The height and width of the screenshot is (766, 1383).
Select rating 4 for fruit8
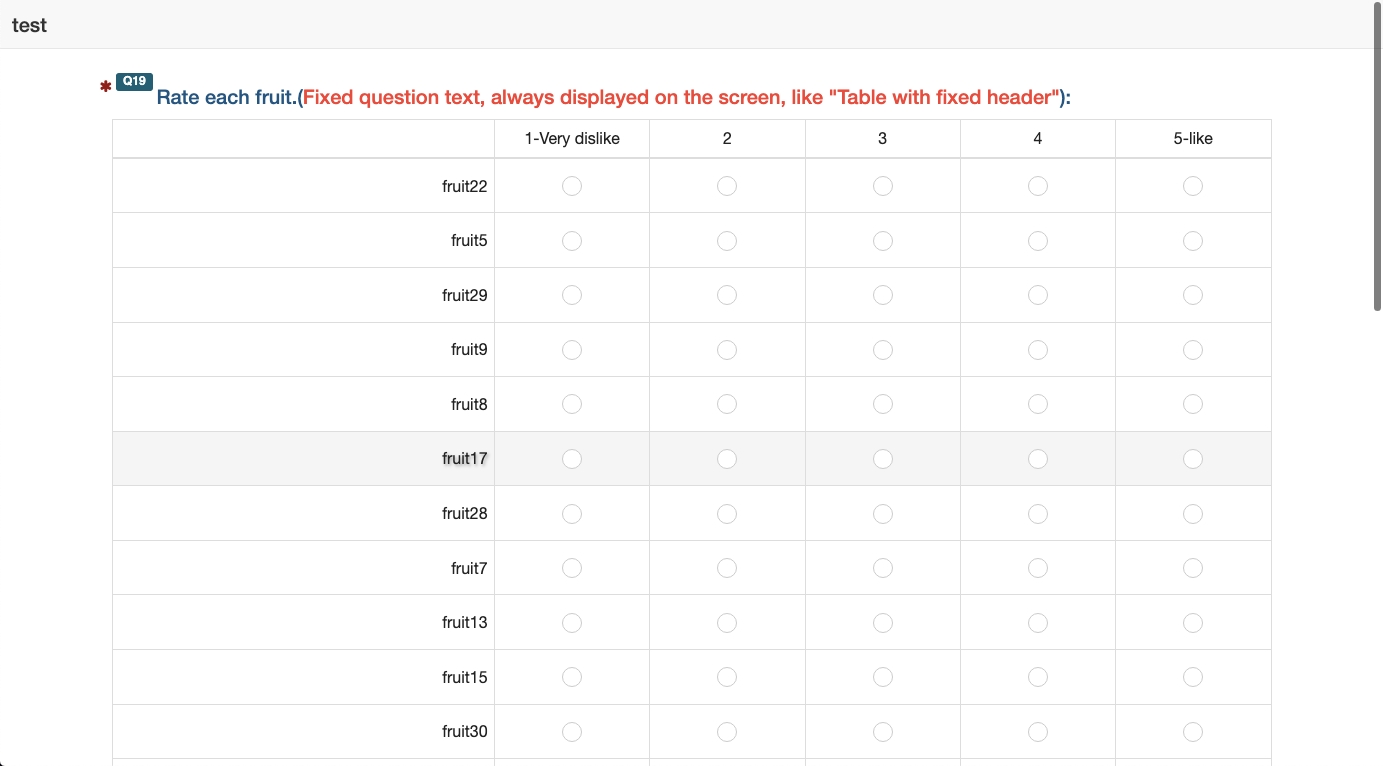point(1038,404)
